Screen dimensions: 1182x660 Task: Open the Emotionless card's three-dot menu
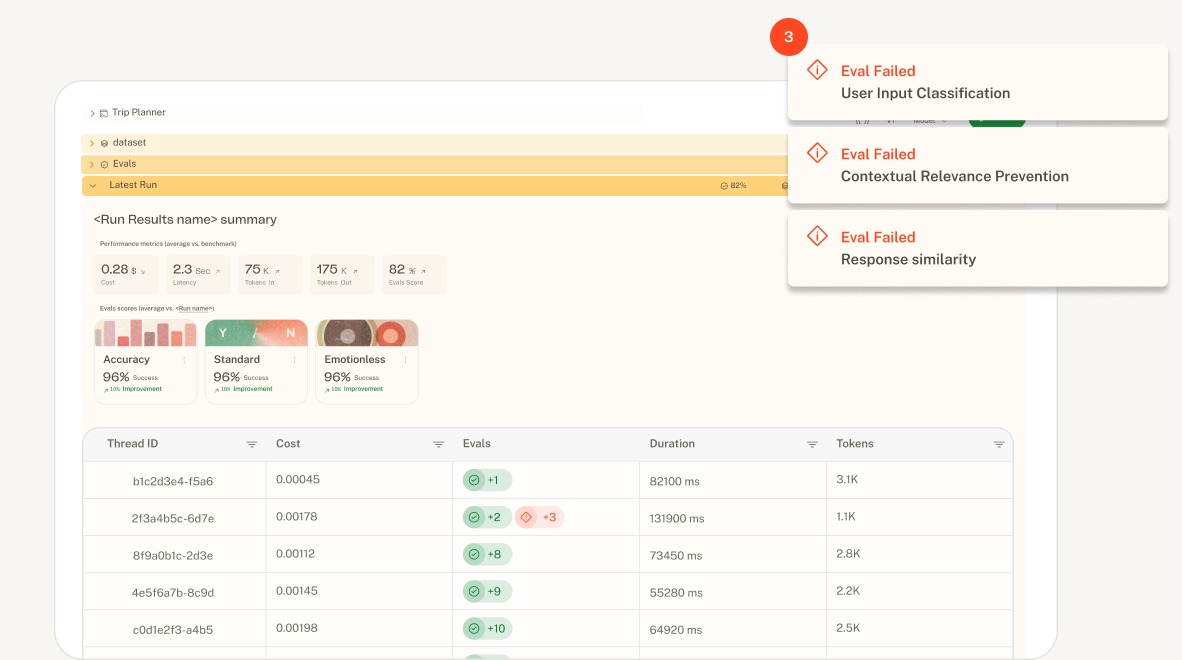point(405,360)
